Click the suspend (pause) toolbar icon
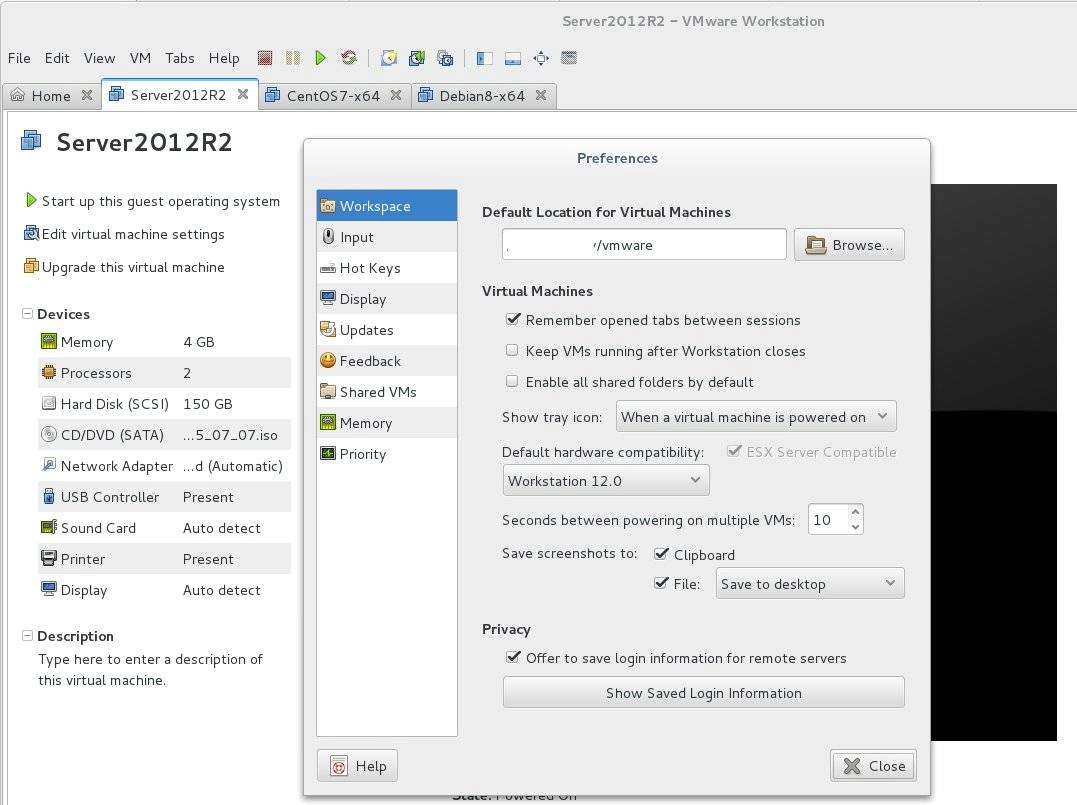Viewport: 1077px width, 805px height. coord(293,58)
